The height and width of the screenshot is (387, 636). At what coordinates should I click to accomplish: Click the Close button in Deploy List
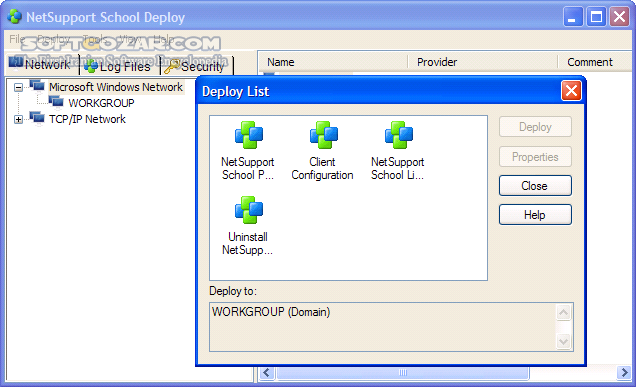[x=535, y=186]
